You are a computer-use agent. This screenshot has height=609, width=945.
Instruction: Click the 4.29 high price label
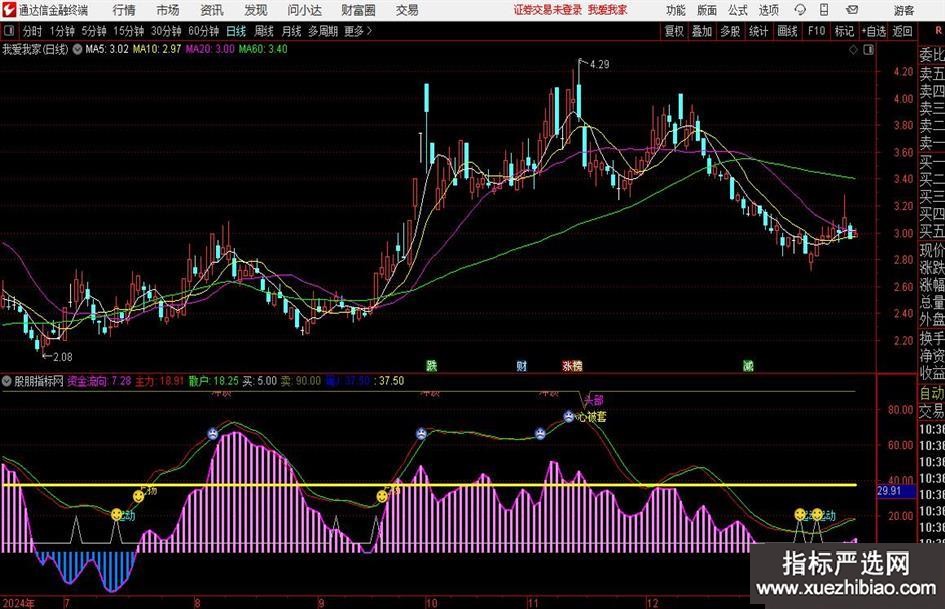[600, 65]
